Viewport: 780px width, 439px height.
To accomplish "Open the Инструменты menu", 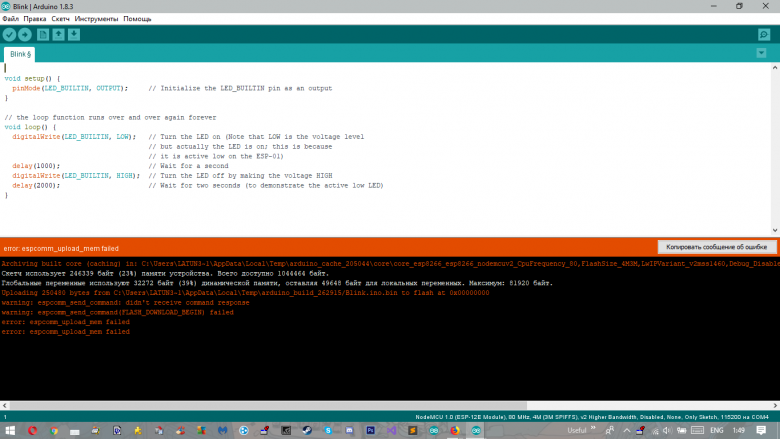I will pos(96,19).
